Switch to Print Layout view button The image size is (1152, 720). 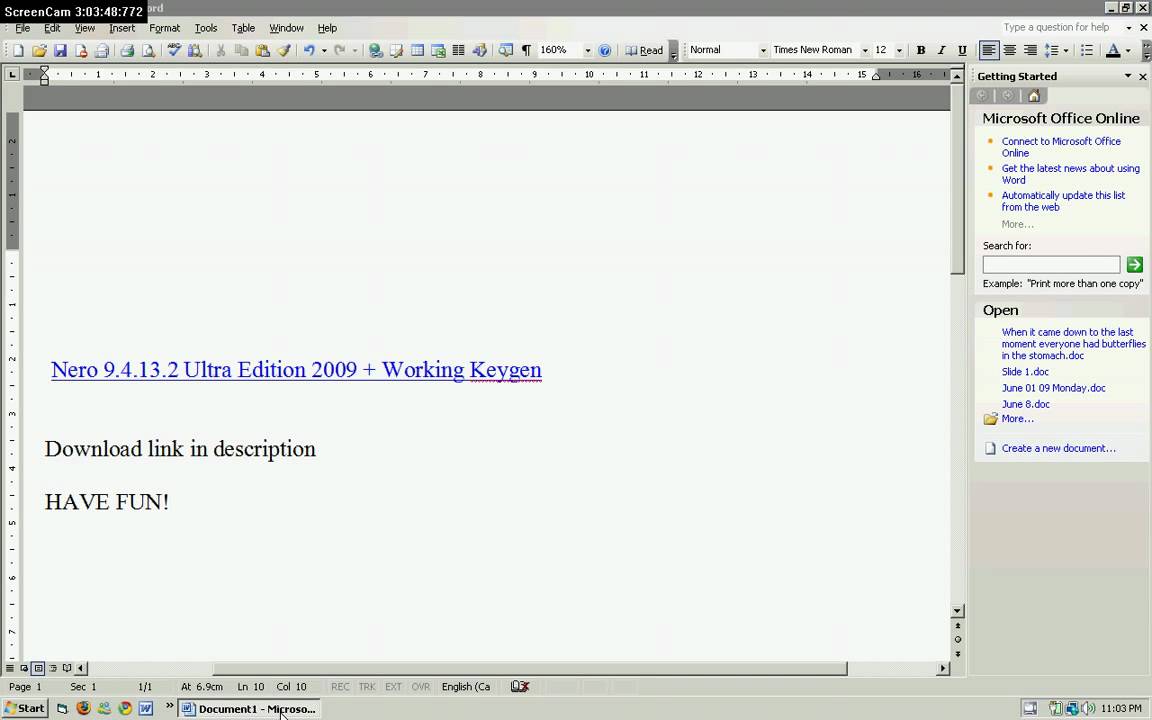[x=38, y=668]
